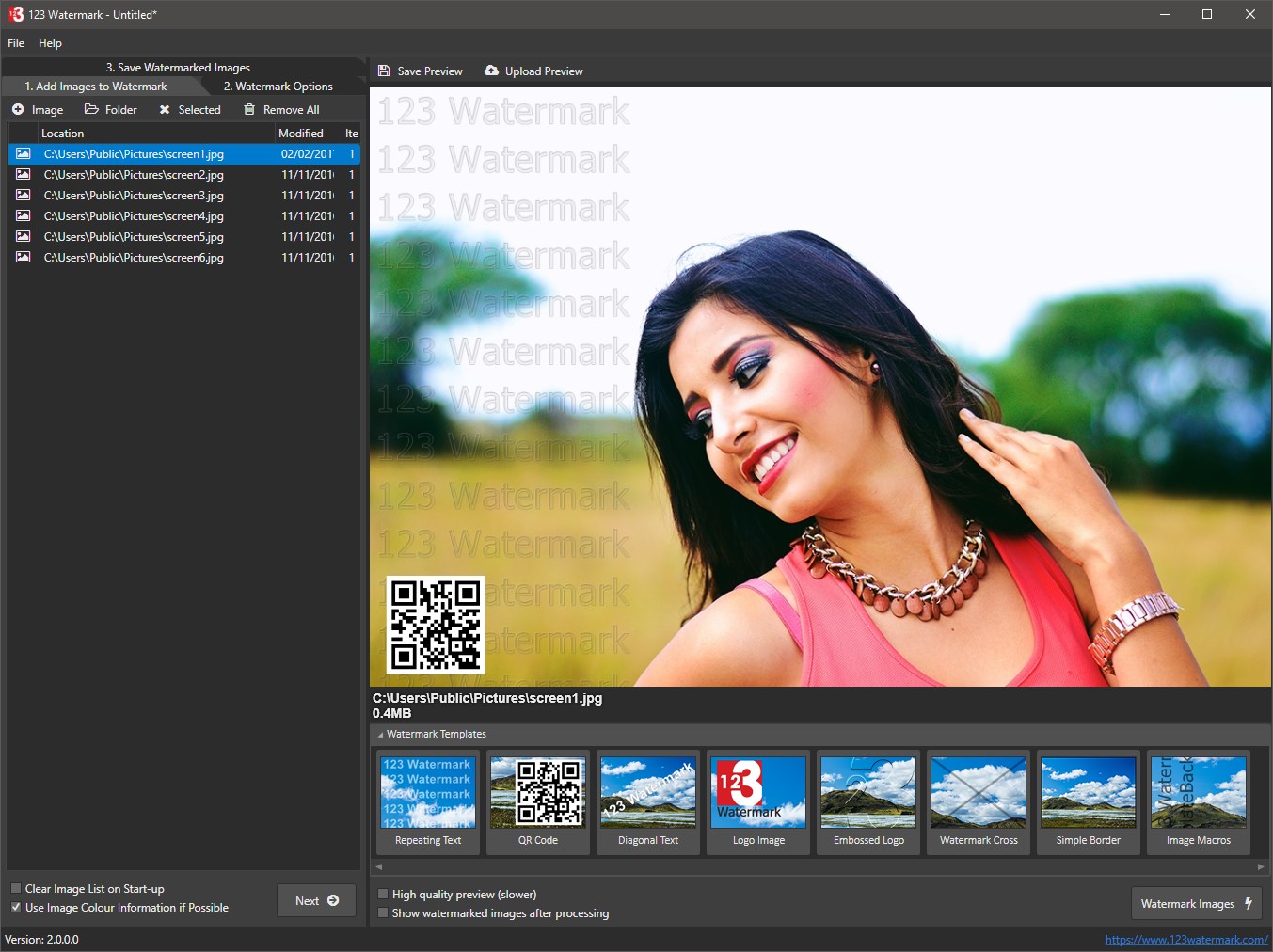Enable High quality preview (slower)
The width and height of the screenshot is (1273, 952).
coord(383,895)
